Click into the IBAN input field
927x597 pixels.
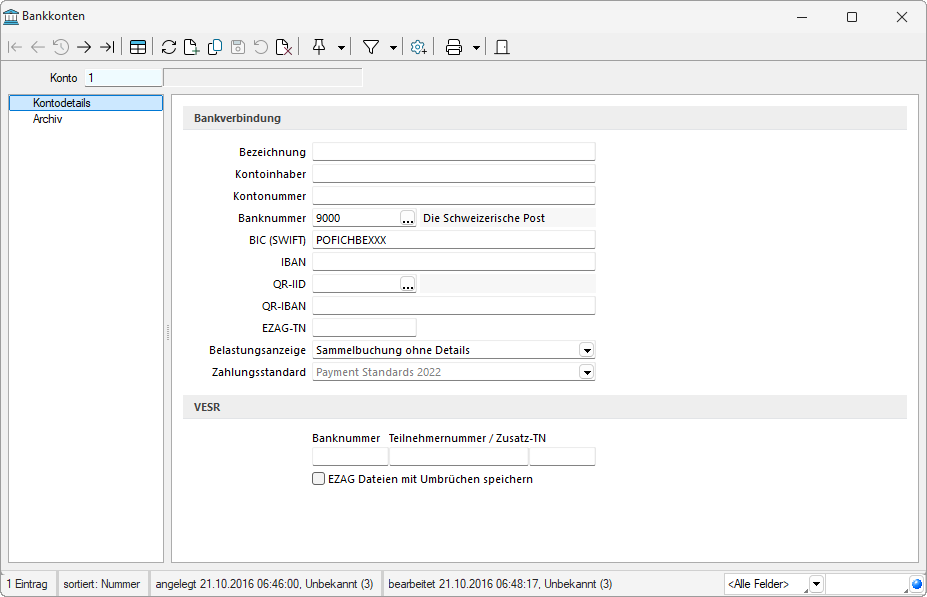tap(453, 262)
